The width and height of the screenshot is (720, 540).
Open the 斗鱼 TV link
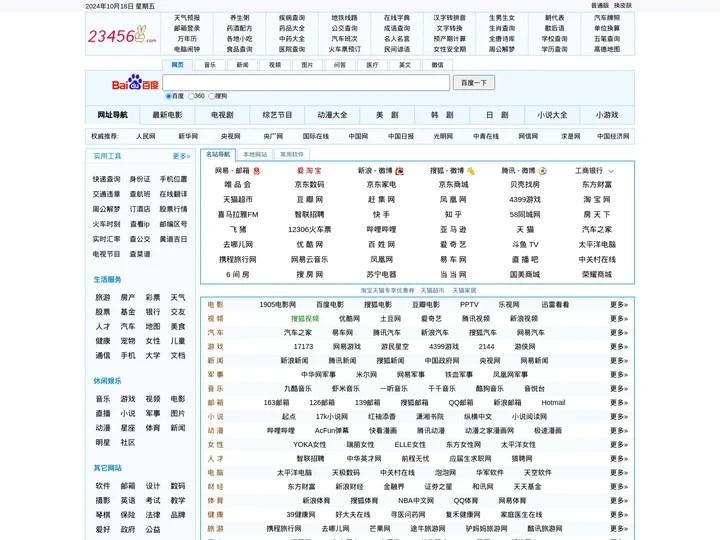525,245
